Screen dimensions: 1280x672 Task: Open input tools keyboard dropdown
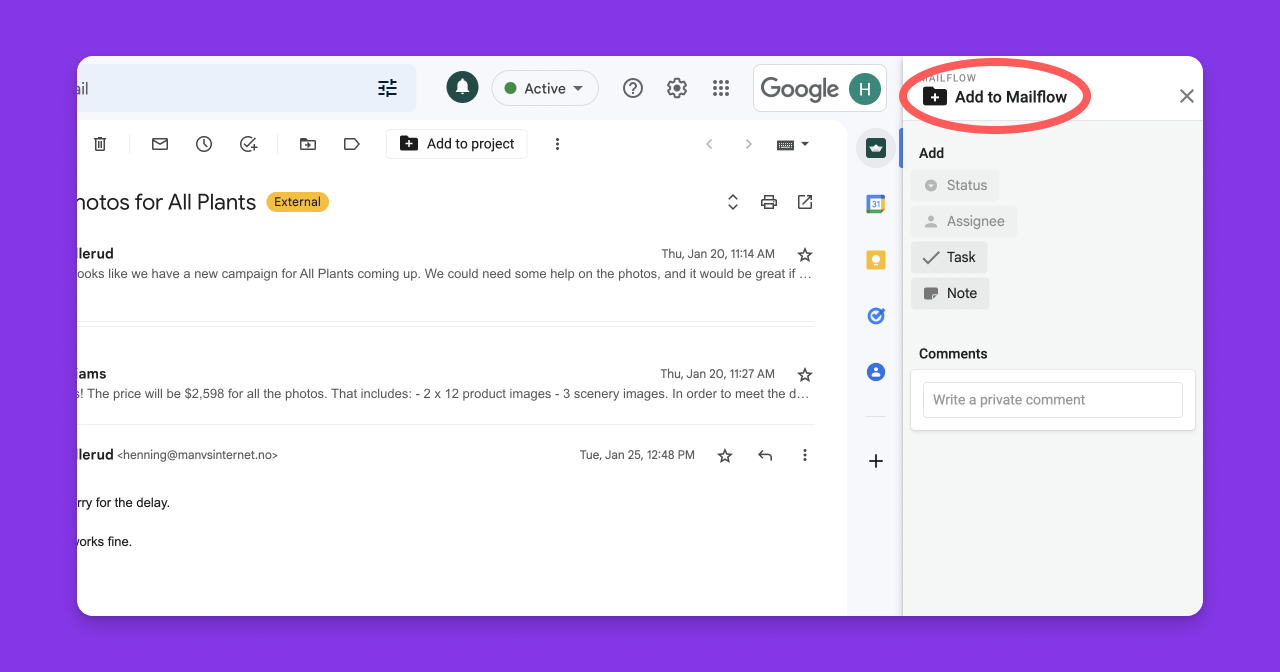pyautogui.click(x=793, y=144)
